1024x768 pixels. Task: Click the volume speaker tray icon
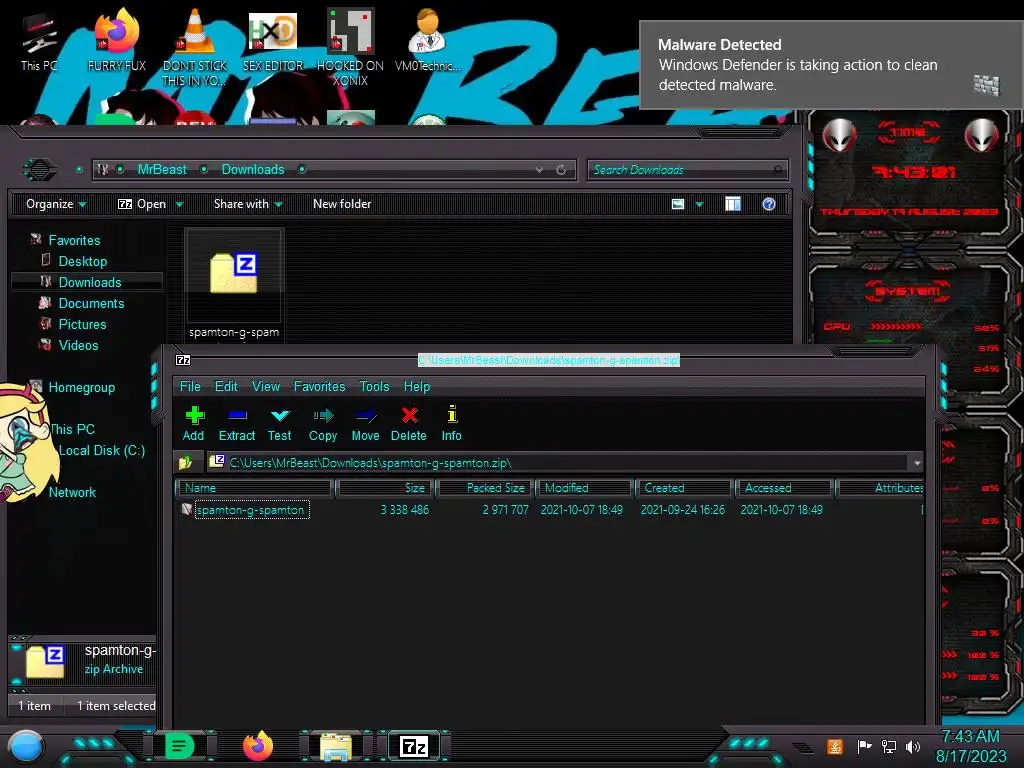coord(913,746)
